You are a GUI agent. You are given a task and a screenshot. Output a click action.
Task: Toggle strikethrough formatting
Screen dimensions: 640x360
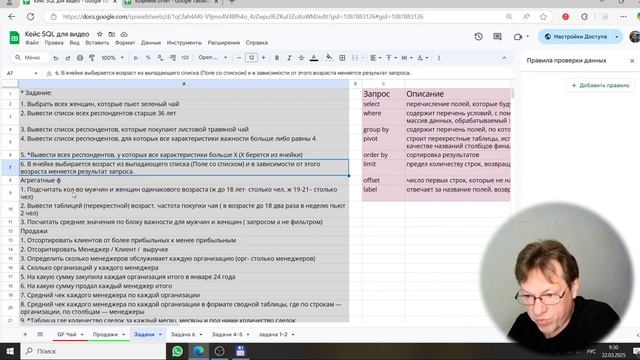pos(301,58)
